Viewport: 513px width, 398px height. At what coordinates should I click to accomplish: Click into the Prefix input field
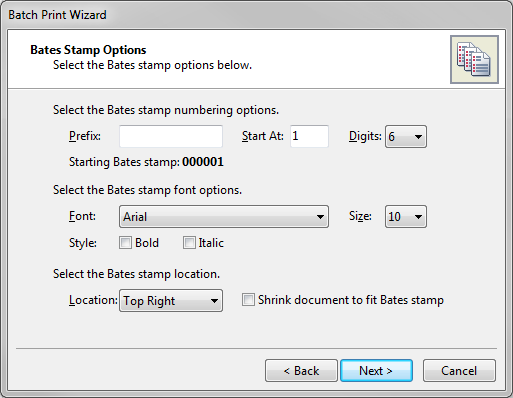(x=171, y=136)
